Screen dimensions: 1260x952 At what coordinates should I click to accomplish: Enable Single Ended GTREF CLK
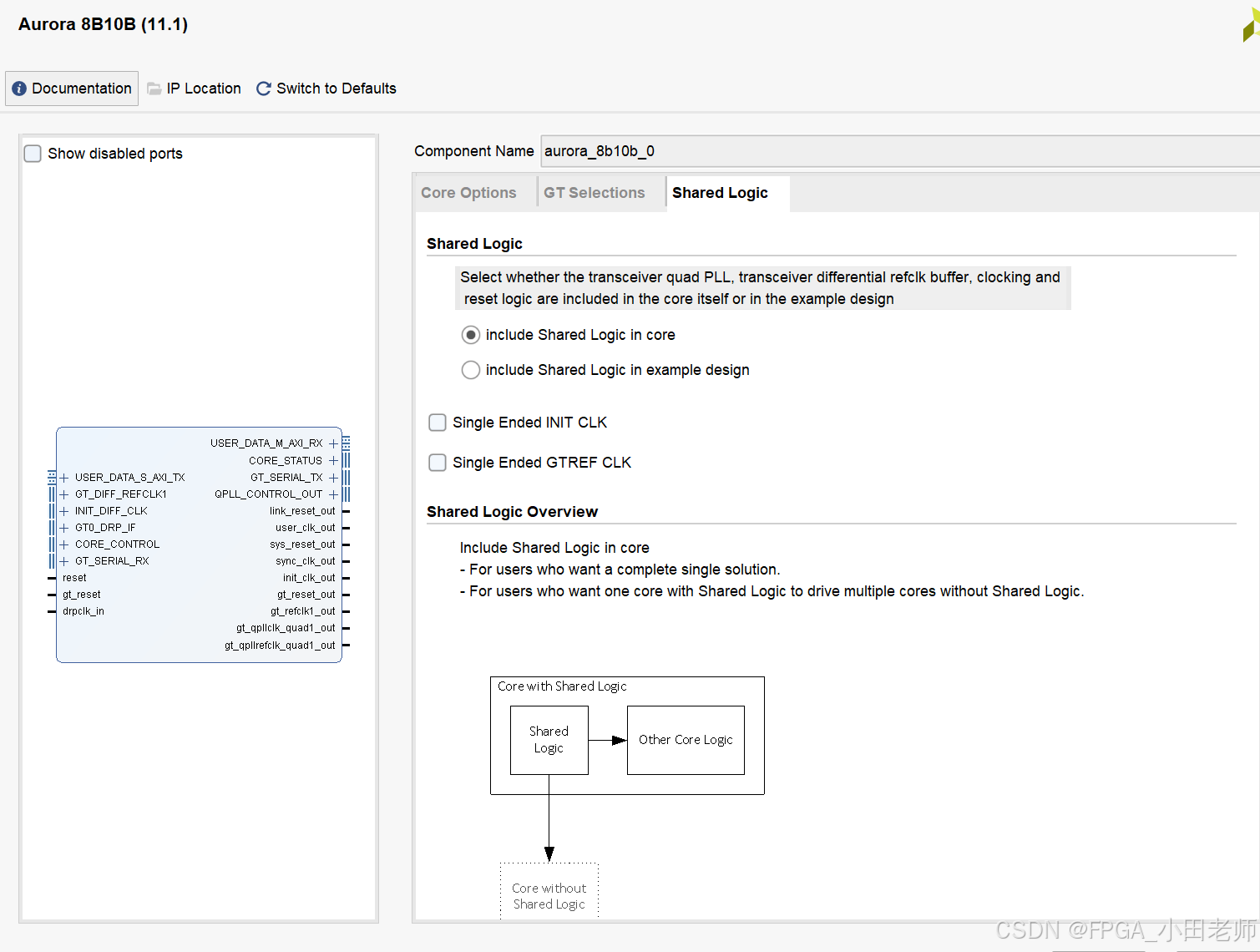point(438,463)
